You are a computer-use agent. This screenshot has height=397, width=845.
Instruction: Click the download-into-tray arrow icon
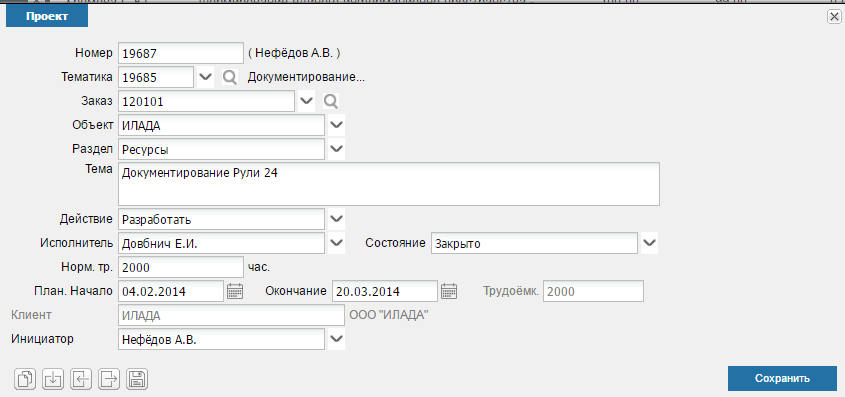[x=52, y=379]
